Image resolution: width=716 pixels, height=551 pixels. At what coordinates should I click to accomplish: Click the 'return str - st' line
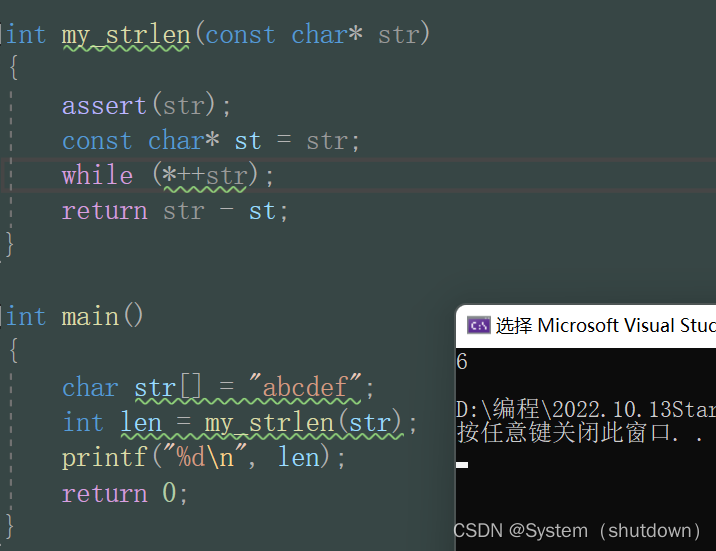[x=175, y=211]
